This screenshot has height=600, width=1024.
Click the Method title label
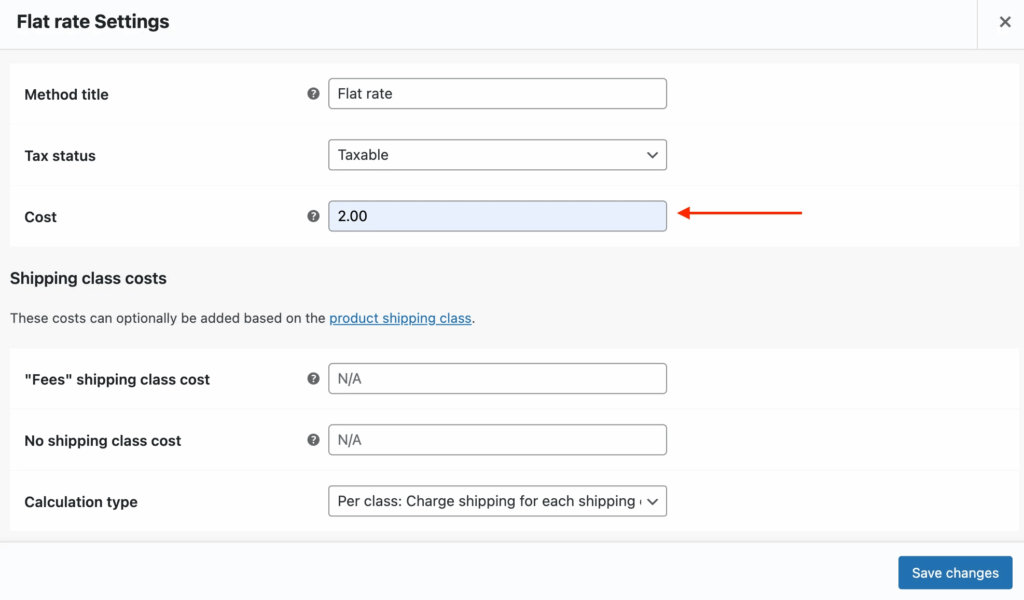tap(66, 95)
